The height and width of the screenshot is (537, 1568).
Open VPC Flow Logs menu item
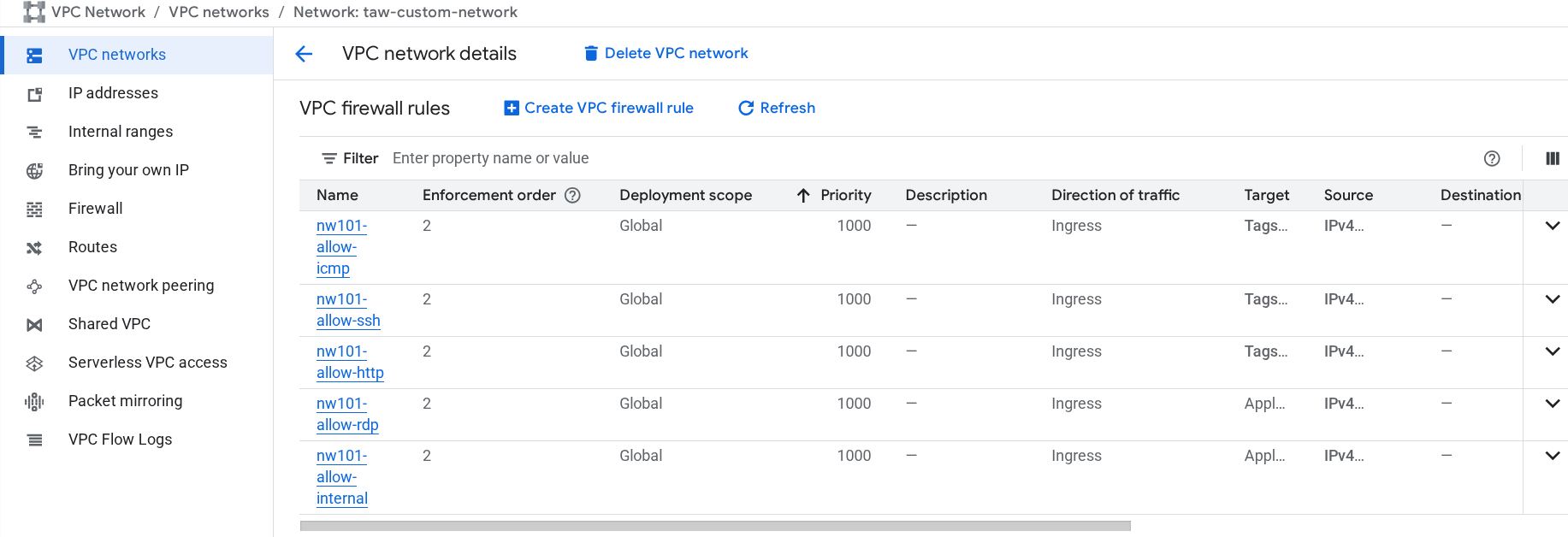click(x=137, y=440)
